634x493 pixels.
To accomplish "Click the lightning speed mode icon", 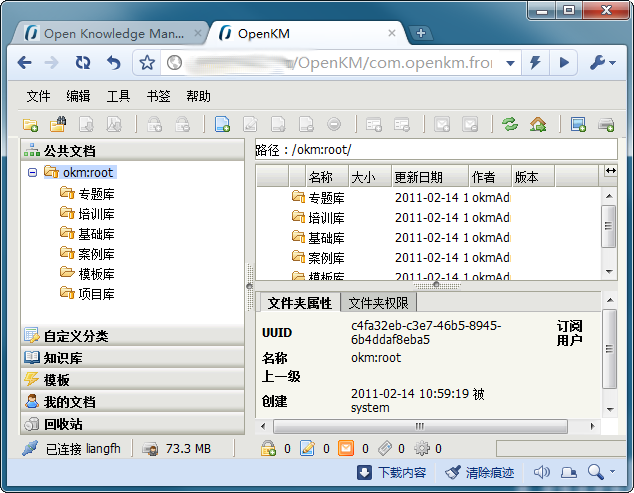I will (x=535, y=63).
